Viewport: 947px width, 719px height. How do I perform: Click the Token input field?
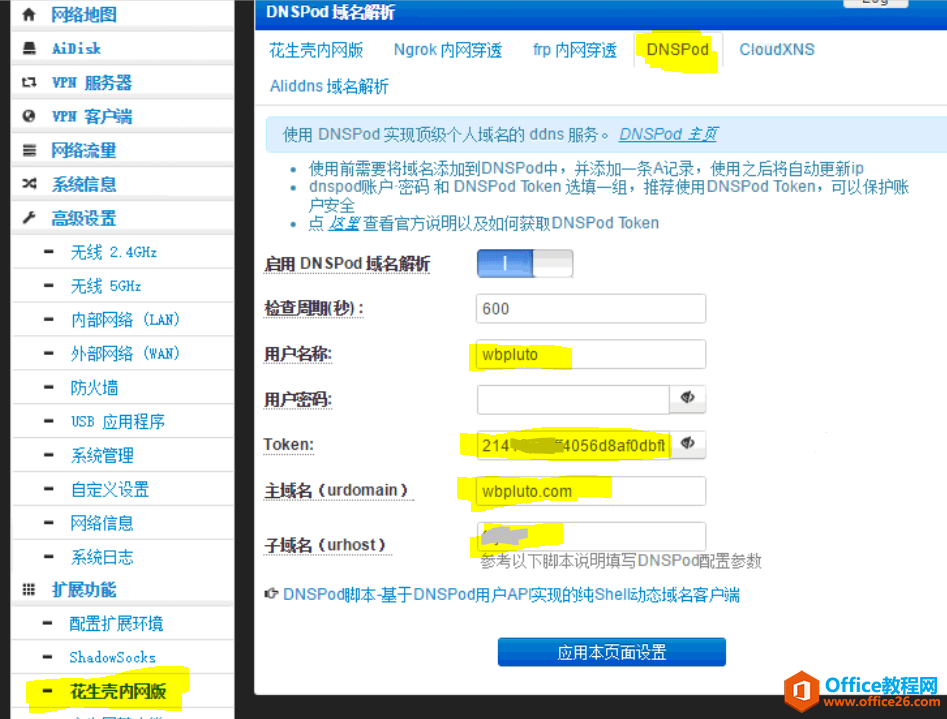pyautogui.click(x=573, y=445)
